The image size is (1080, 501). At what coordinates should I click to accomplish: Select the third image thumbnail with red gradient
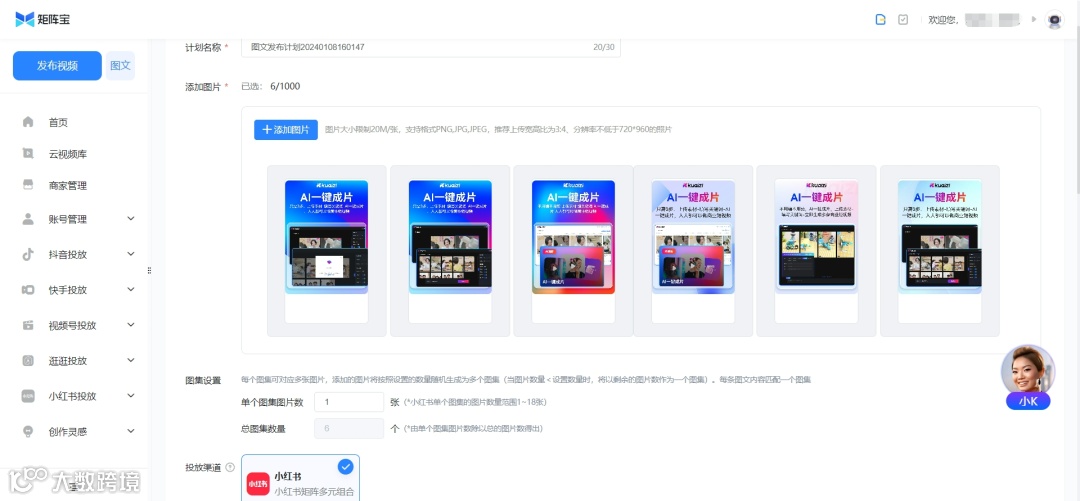(x=573, y=251)
